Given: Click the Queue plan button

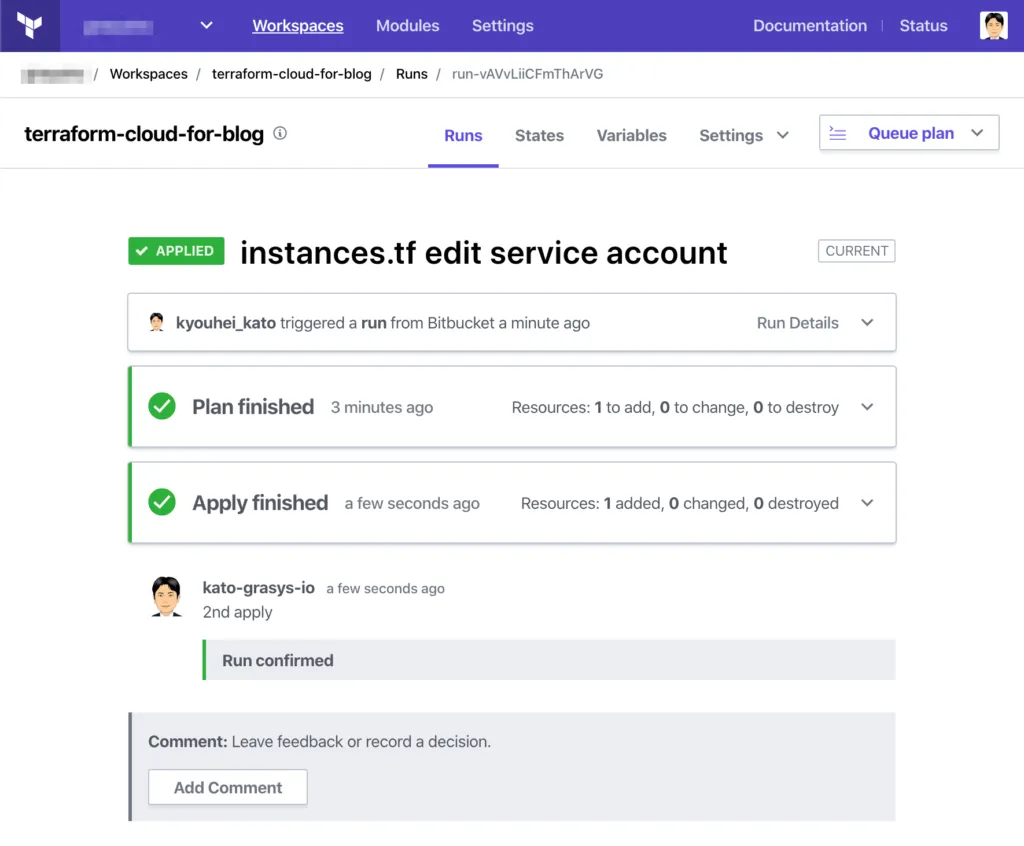Looking at the screenshot, I should click(x=909, y=133).
